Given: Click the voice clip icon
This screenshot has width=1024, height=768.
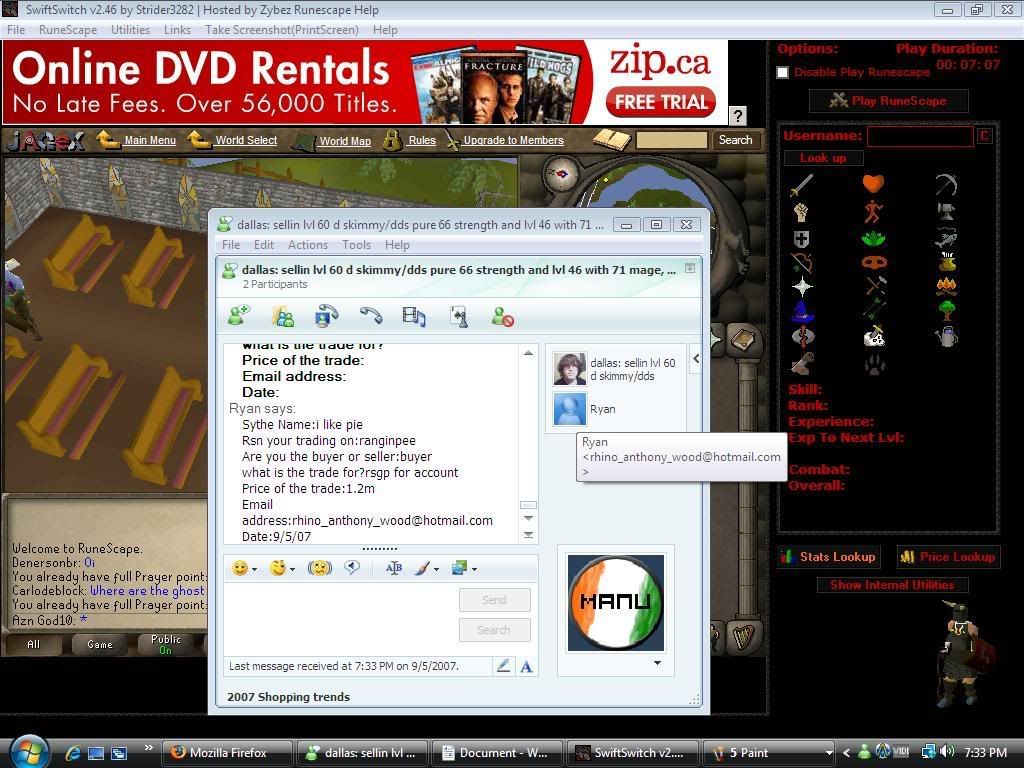Looking at the screenshot, I should (352, 568).
